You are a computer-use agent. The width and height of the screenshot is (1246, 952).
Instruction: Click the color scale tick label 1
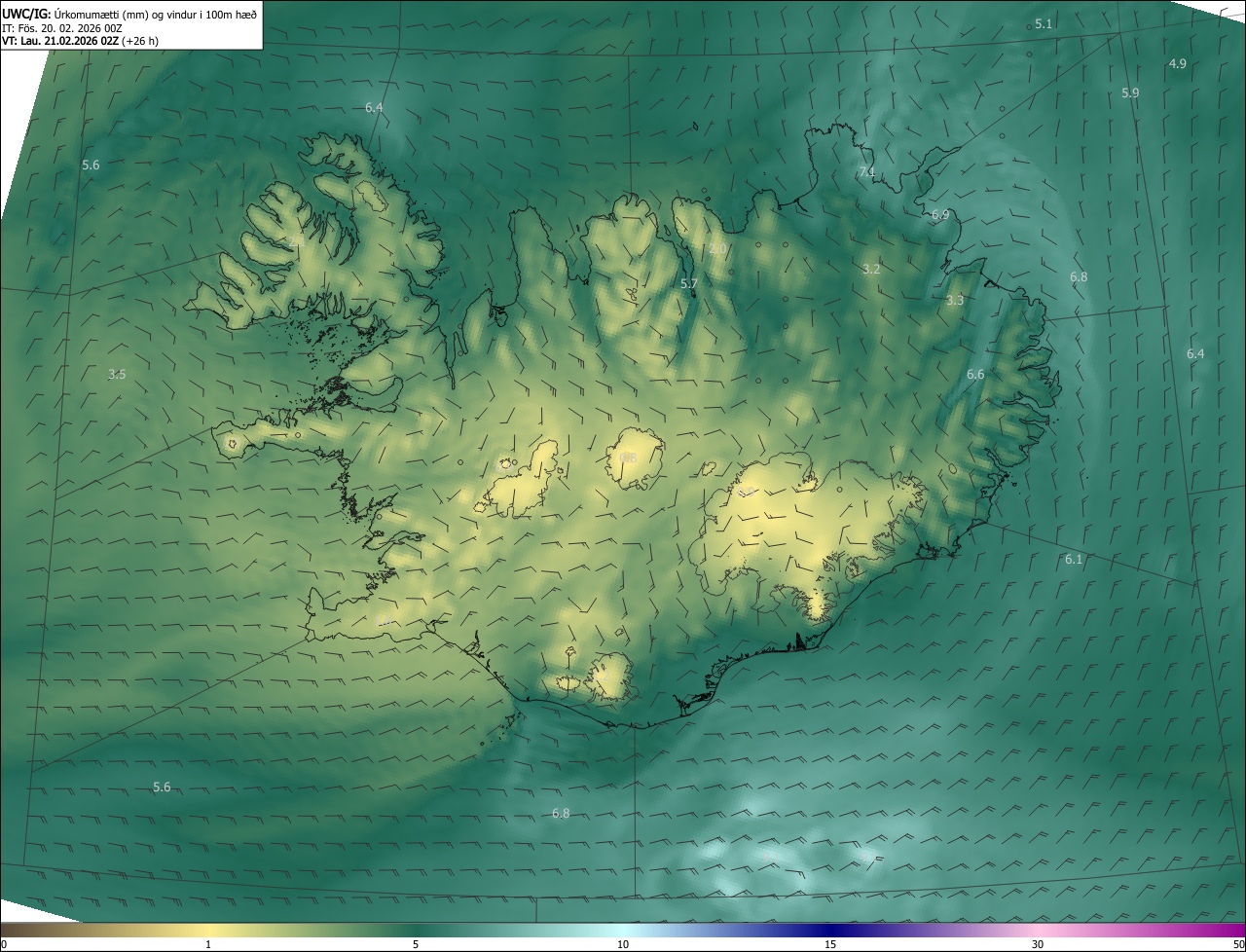[208, 944]
